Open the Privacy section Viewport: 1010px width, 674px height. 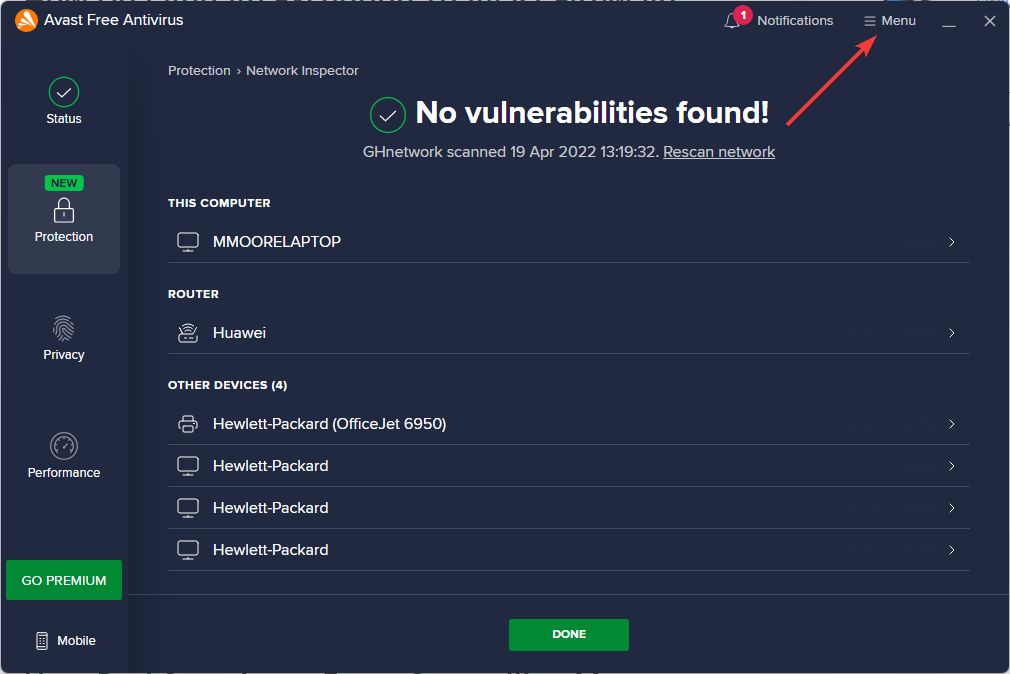(x=64, y=338)
